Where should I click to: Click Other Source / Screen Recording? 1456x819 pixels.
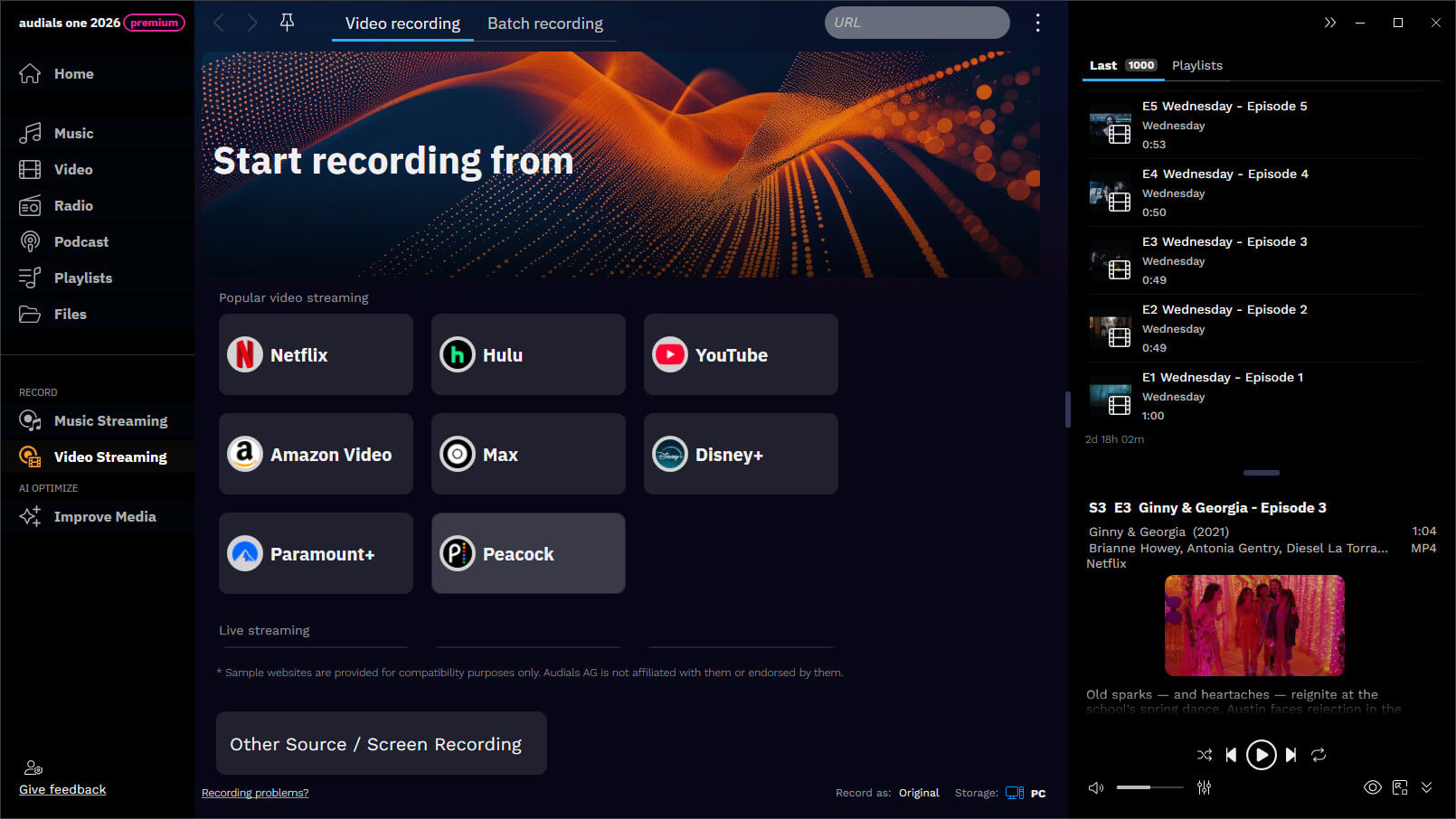pos(380,743)
